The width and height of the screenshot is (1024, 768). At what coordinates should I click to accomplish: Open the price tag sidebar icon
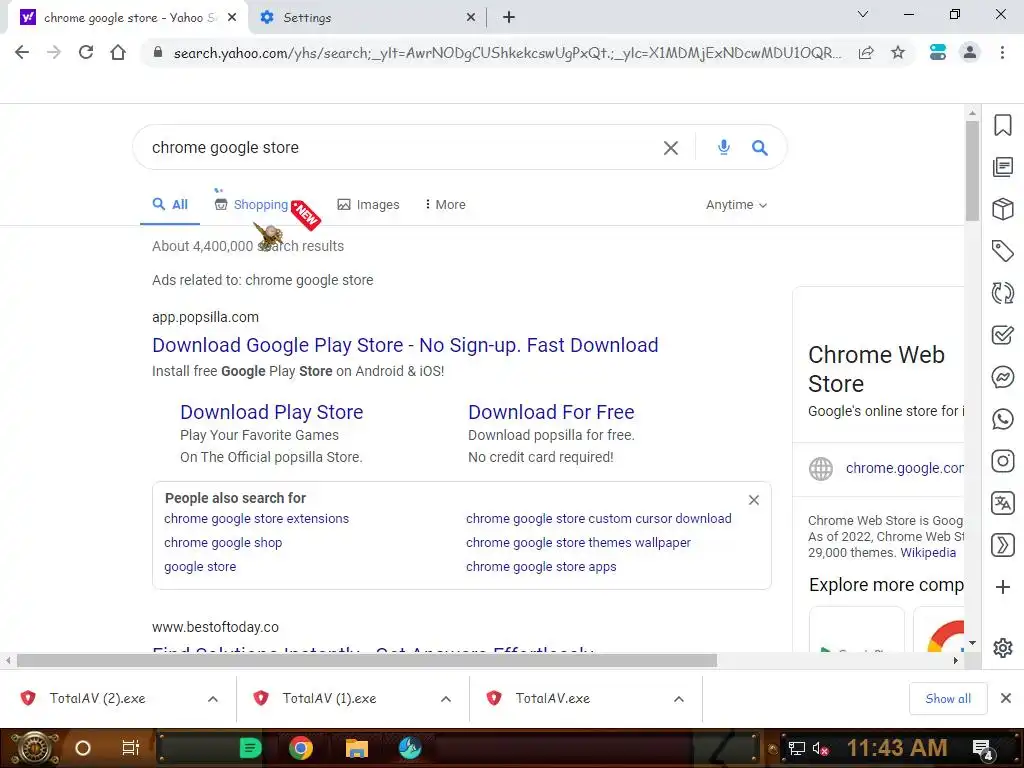tap(1002, 251)
